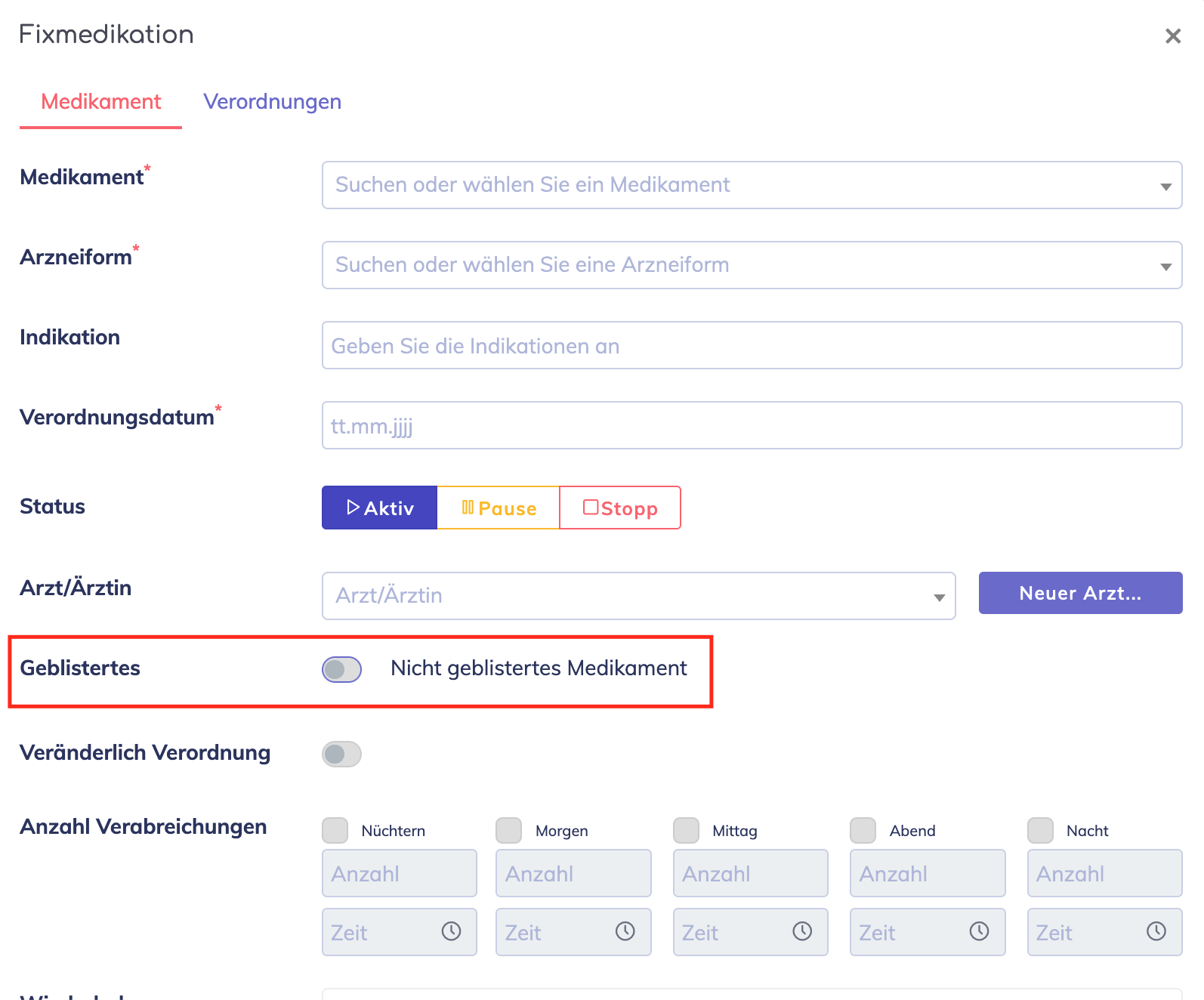Set status to Stopp
The image size is (1204, 1000).
[x=620, y=508]
